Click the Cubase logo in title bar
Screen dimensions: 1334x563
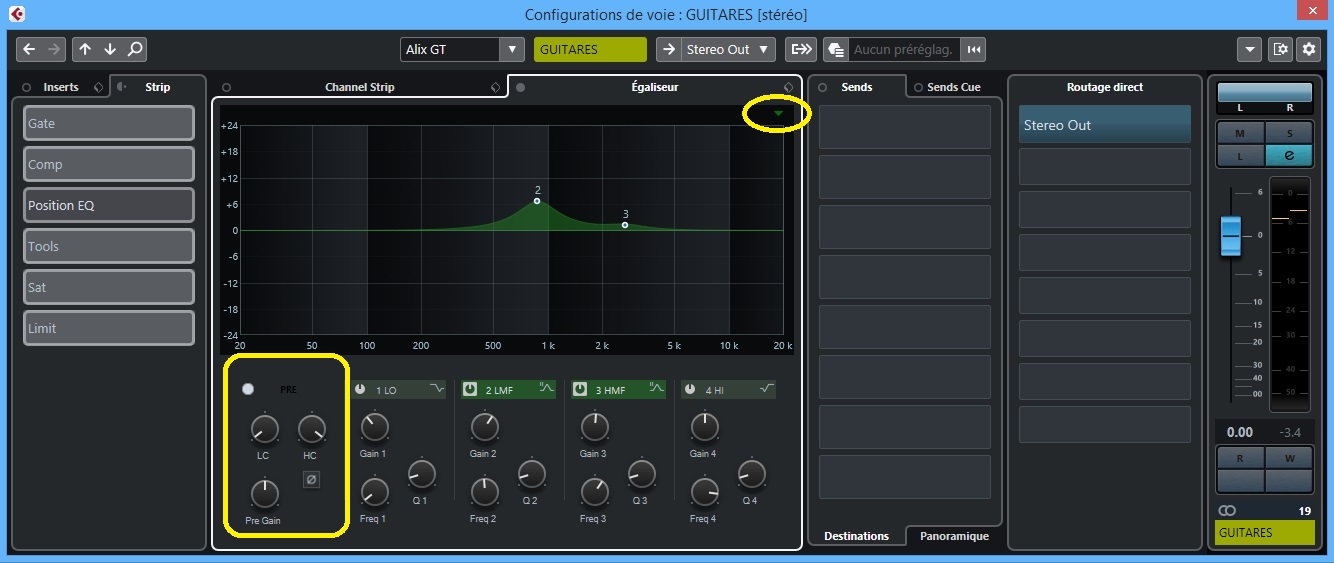(16, 14)
